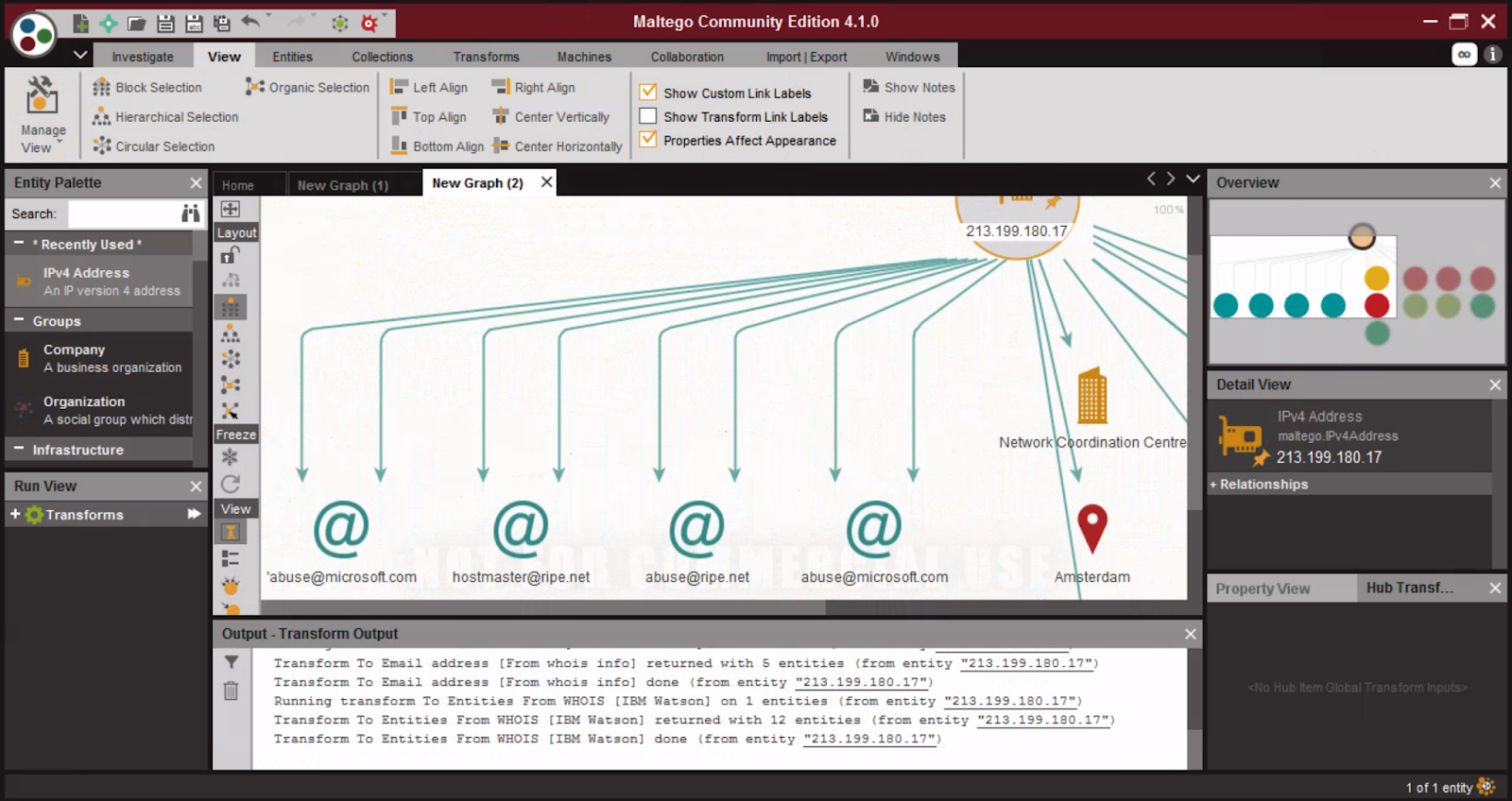Collapse the Infrastructure palette section
The image size is (1512, 801).
point(19,449)
